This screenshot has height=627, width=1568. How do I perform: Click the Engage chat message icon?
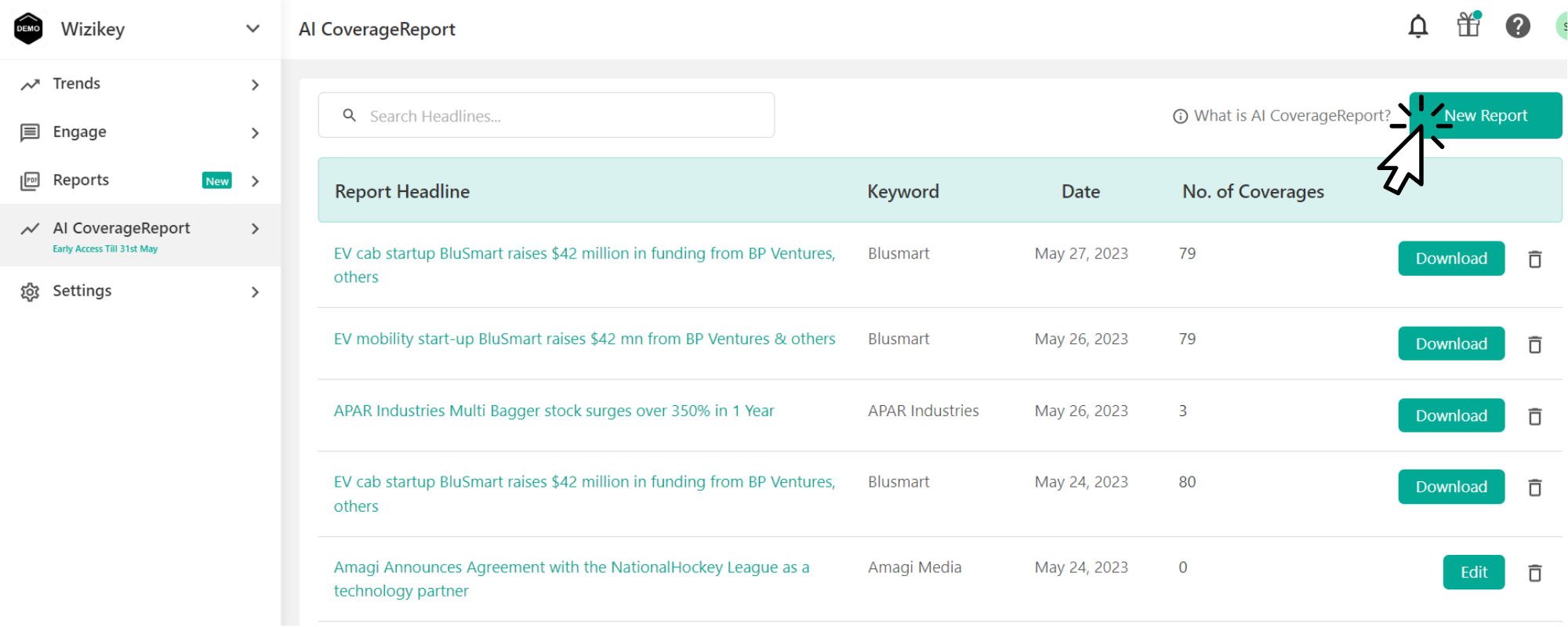click(30, 132)
